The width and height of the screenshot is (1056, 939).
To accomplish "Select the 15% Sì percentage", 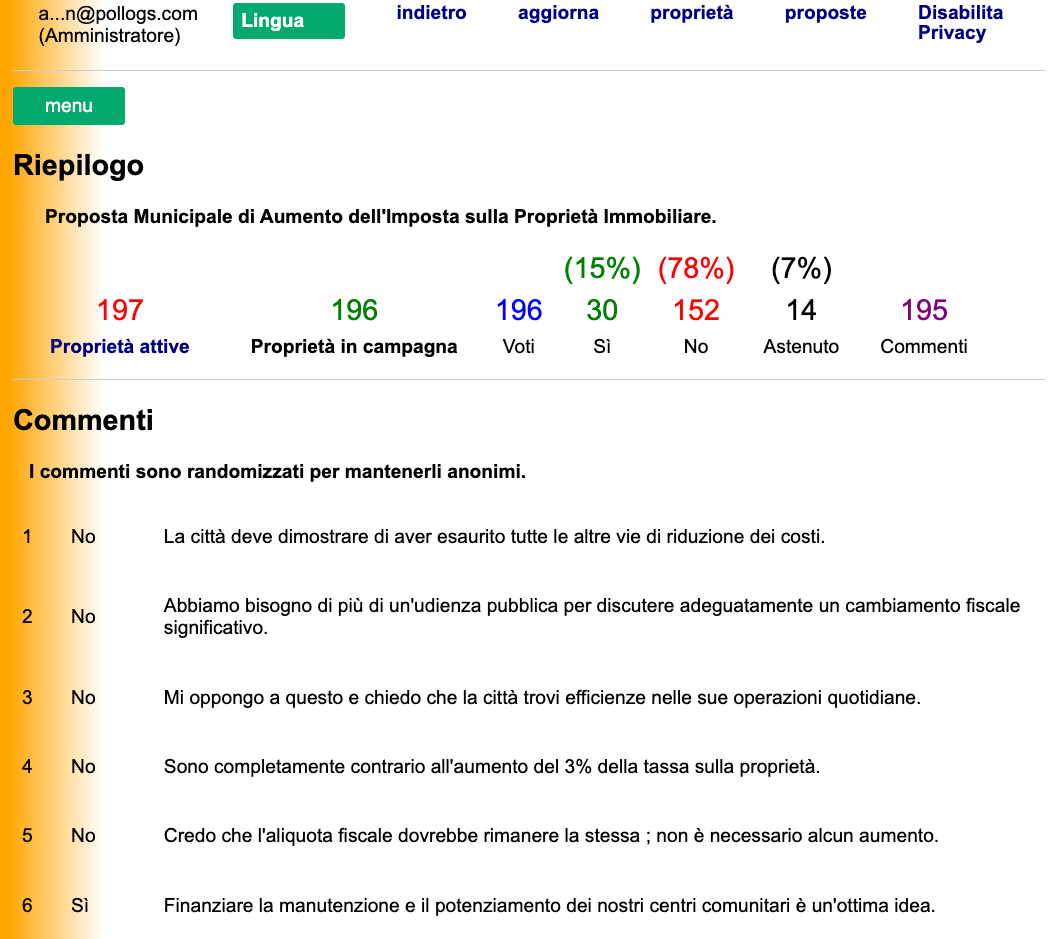I will [602, 268].
